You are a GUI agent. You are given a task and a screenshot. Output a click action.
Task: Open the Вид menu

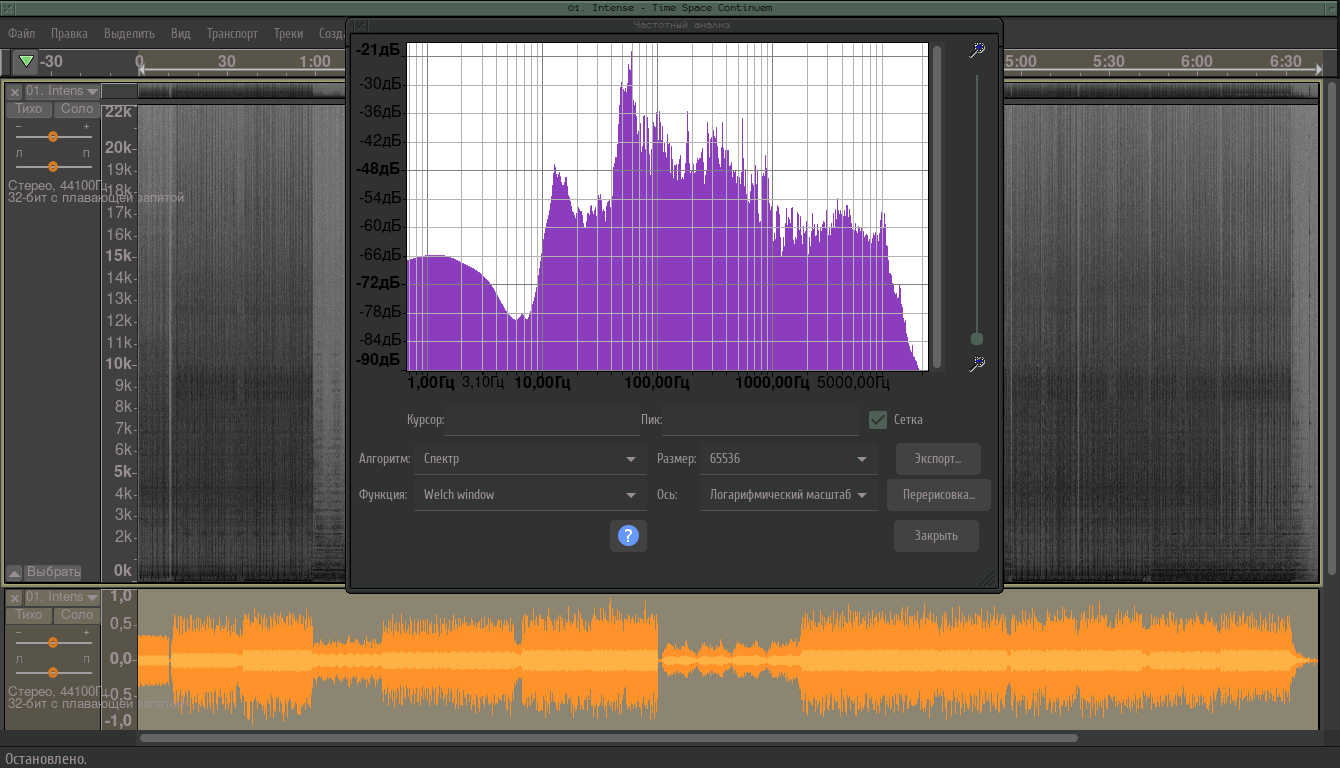click(x=180, y=33)
